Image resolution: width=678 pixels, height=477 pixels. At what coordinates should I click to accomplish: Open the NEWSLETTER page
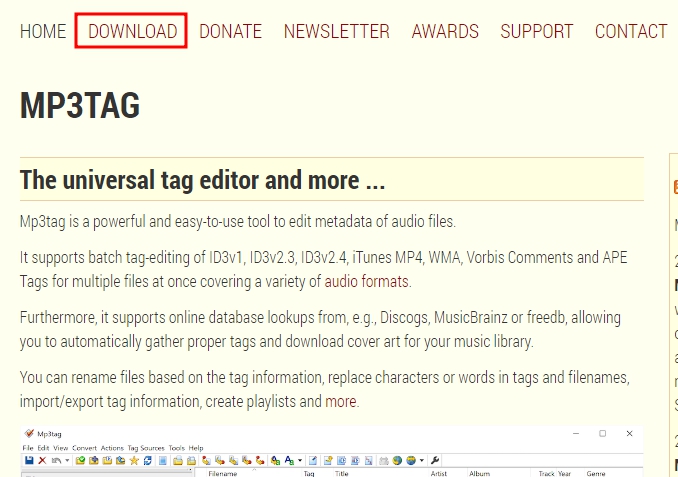[x=336, y=31]
